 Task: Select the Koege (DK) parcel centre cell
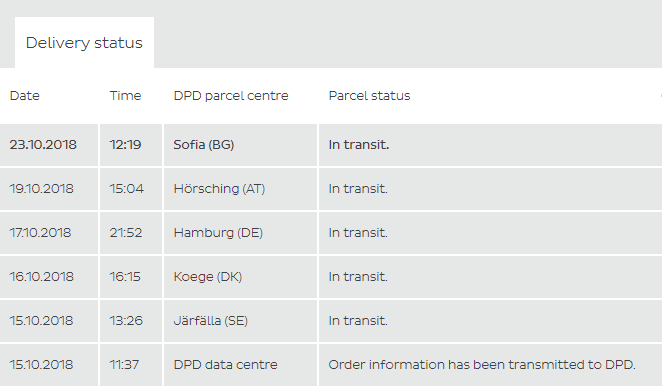point(240,277)
